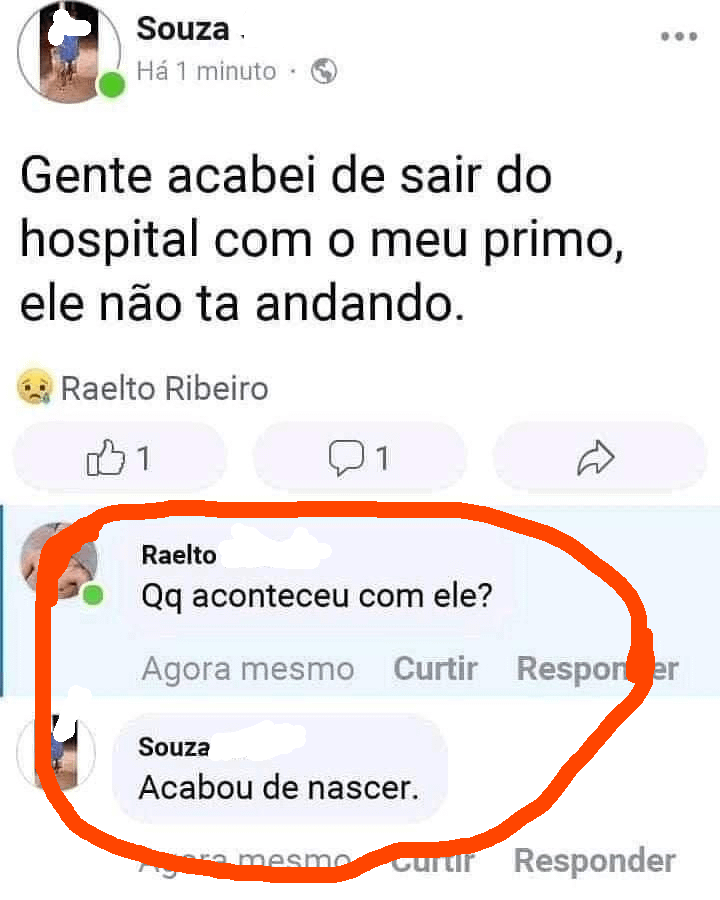Open Souza's profile from post author name

(x=183, y=29)
